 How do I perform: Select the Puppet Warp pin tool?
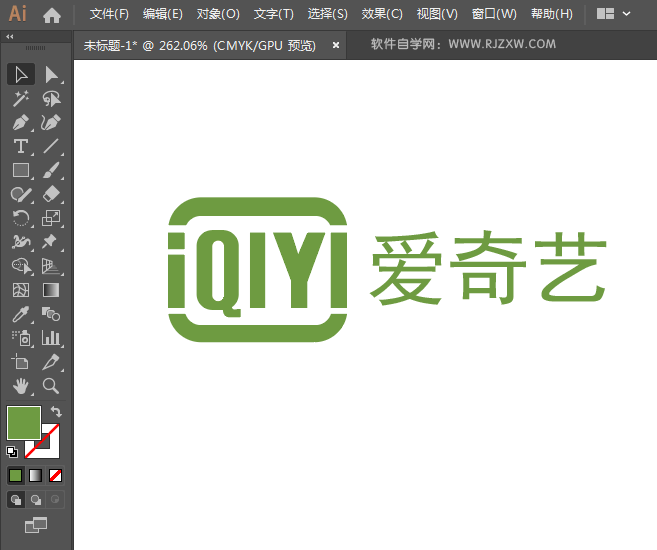pos(51,242)
